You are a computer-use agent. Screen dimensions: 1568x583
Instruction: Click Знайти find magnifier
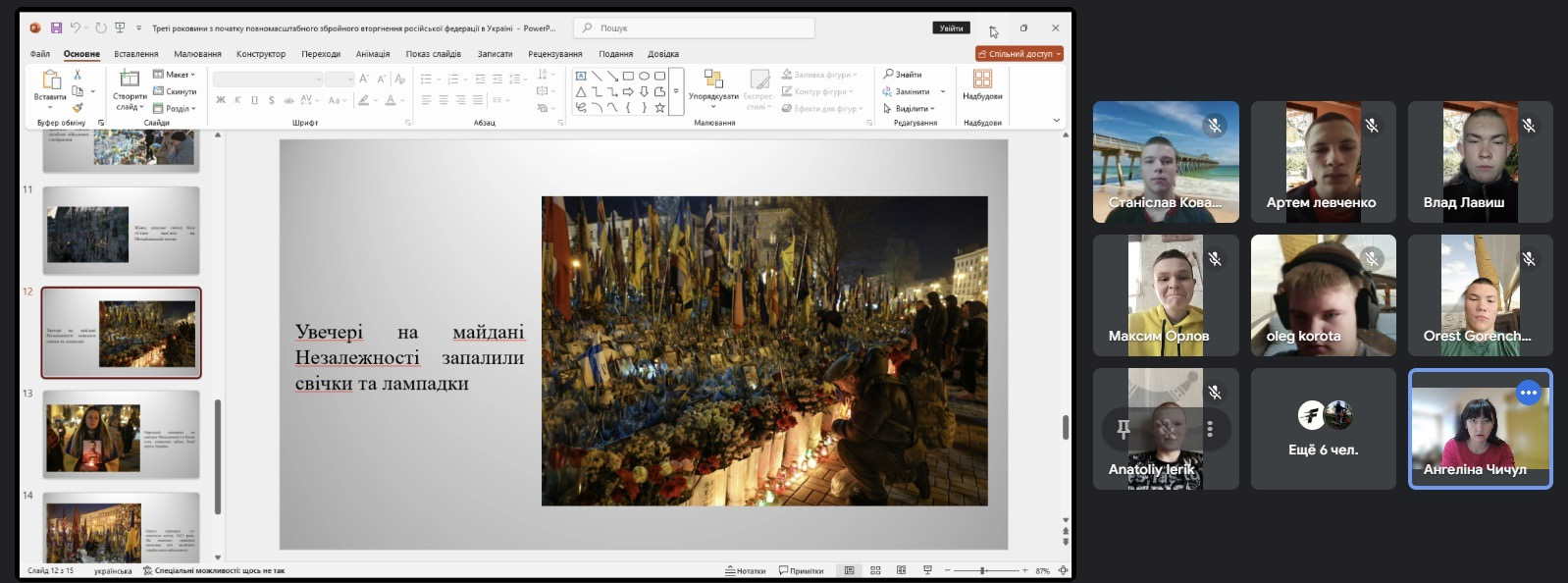coord(903,75)
